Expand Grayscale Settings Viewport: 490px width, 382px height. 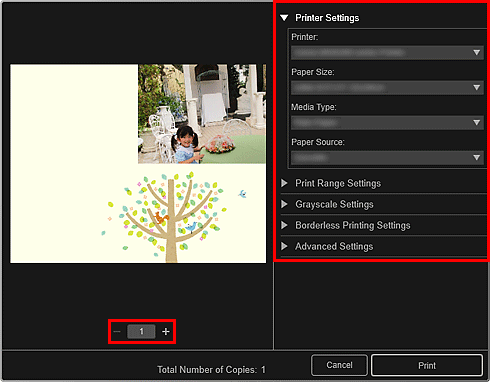tap(284, 204)
